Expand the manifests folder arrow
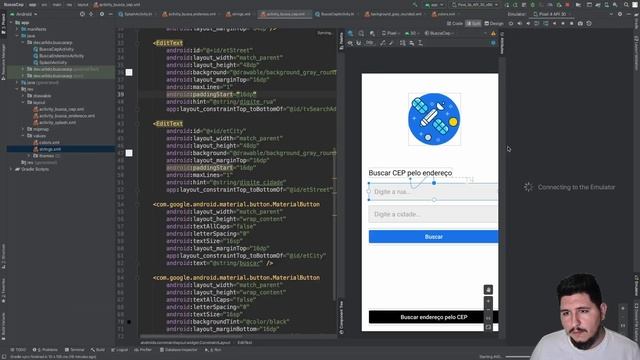The image size is (640, 360). coord(17,29)
